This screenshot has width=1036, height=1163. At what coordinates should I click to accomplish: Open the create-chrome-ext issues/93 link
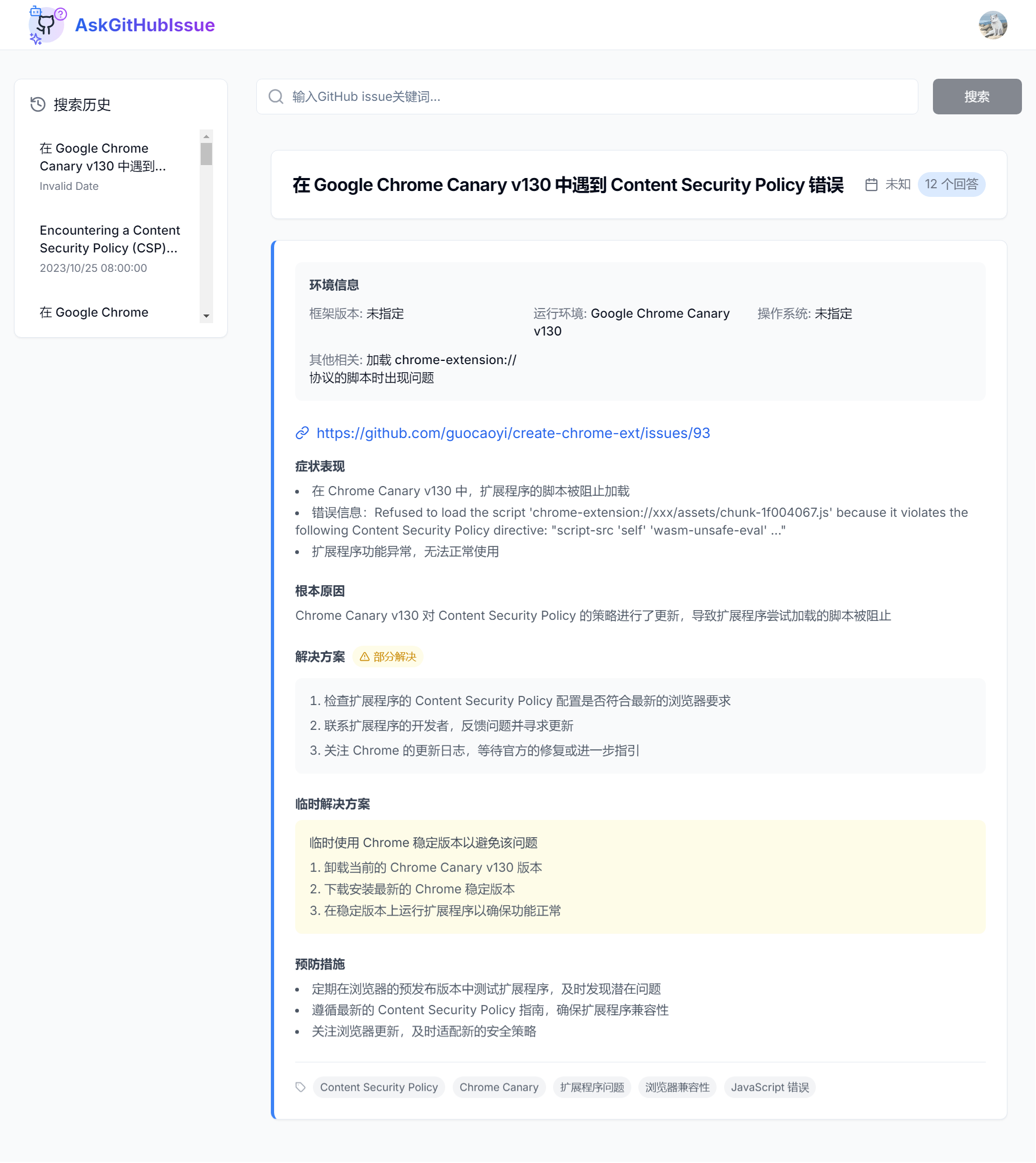(513, 433)
